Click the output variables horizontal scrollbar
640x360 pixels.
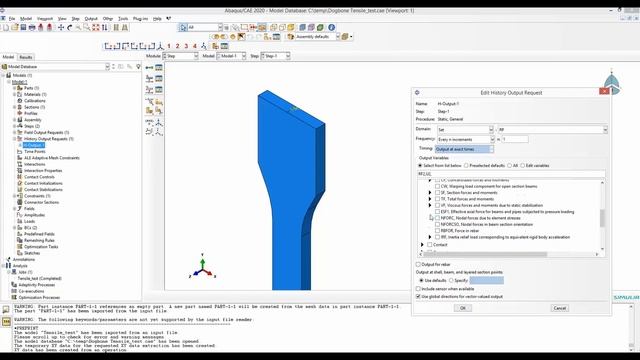[484, 254]
